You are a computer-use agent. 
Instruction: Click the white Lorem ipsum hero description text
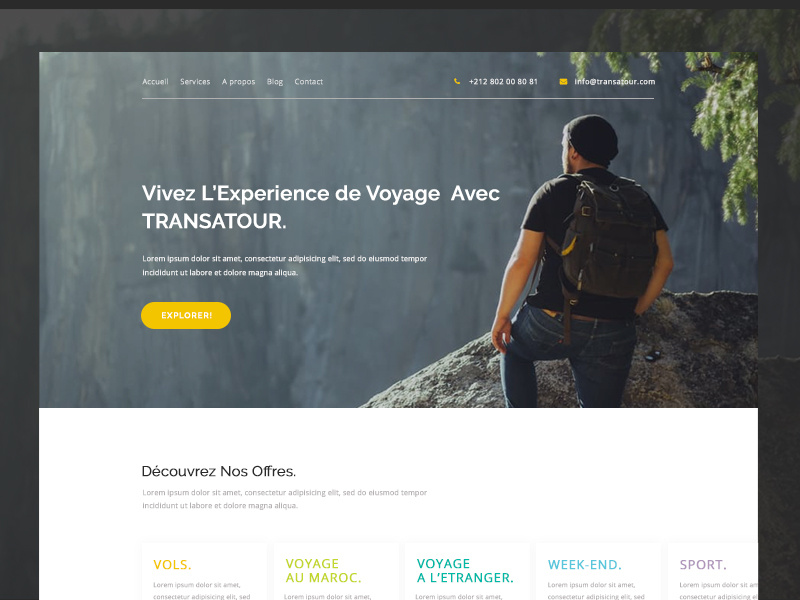click(x=284, y=265)
